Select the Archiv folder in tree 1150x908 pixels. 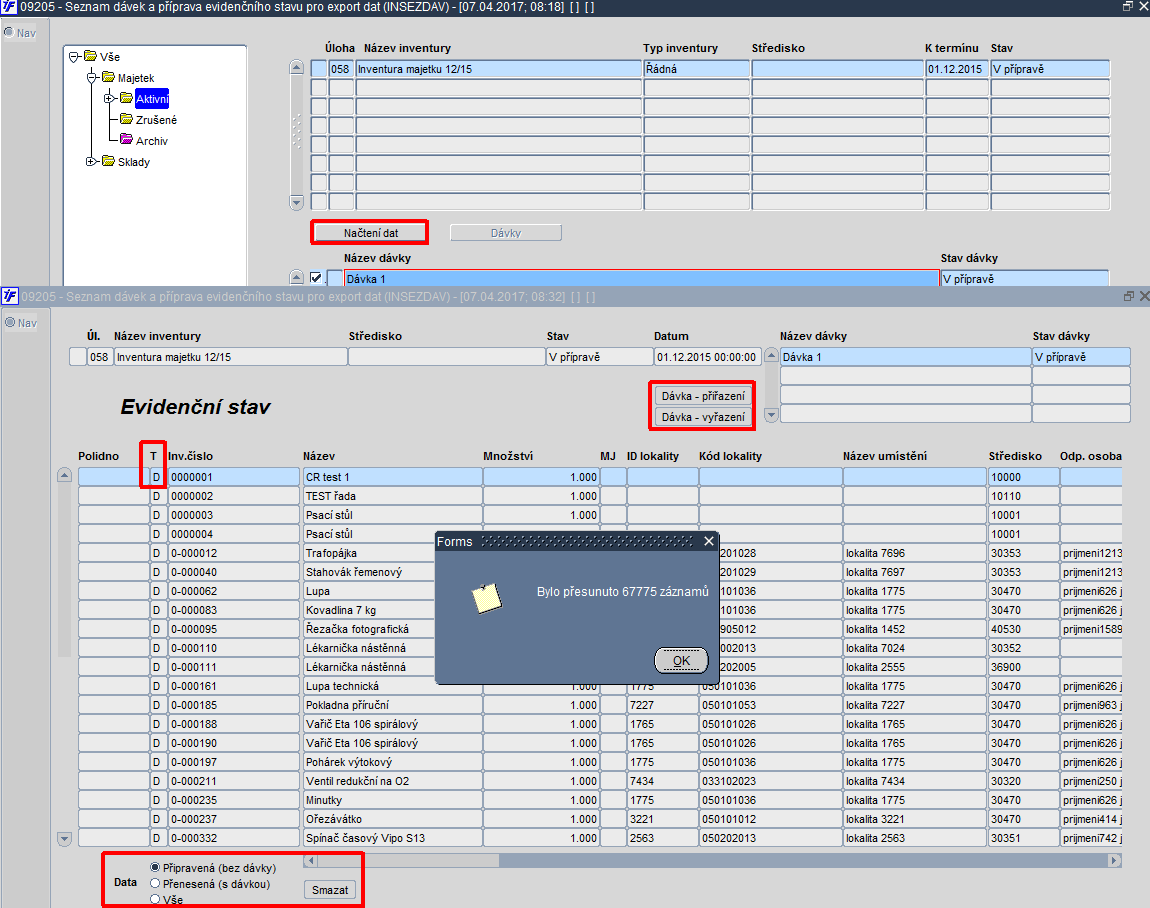pos(152,141)
